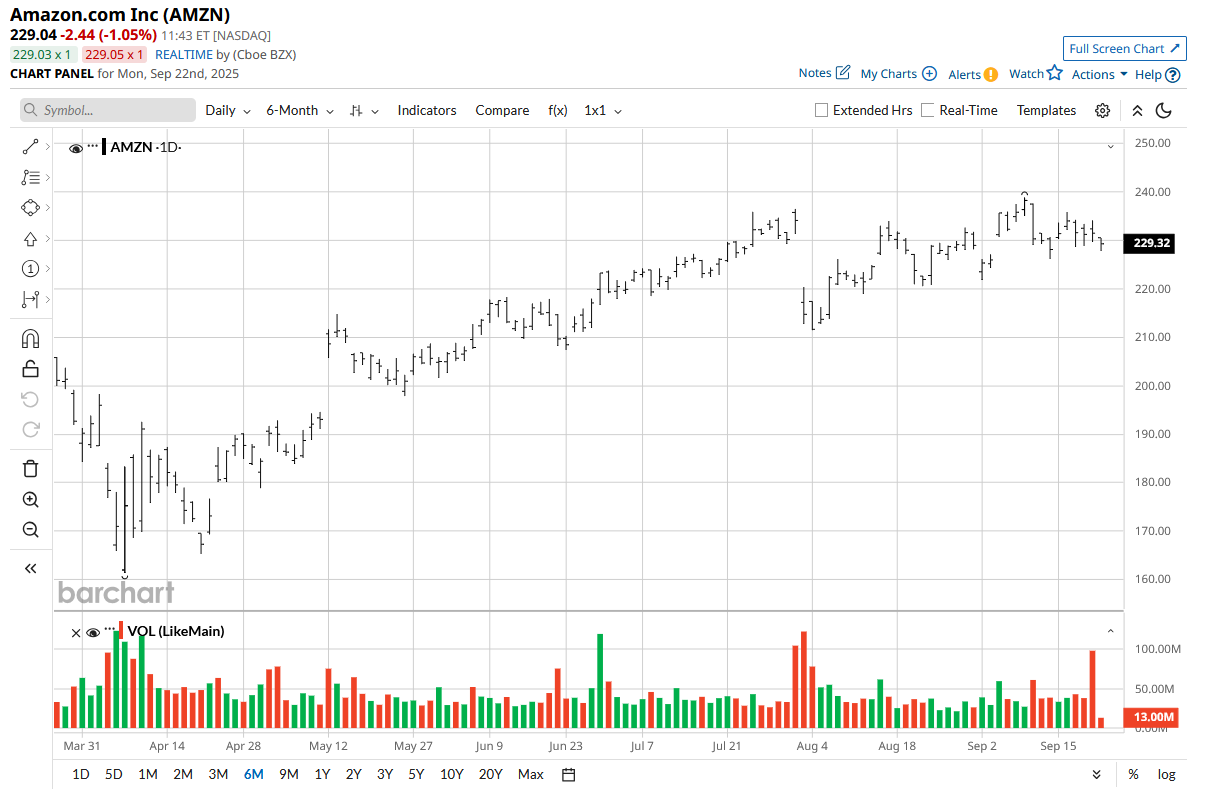Open the Actions dropdown menu

(x=1100, y=75)
